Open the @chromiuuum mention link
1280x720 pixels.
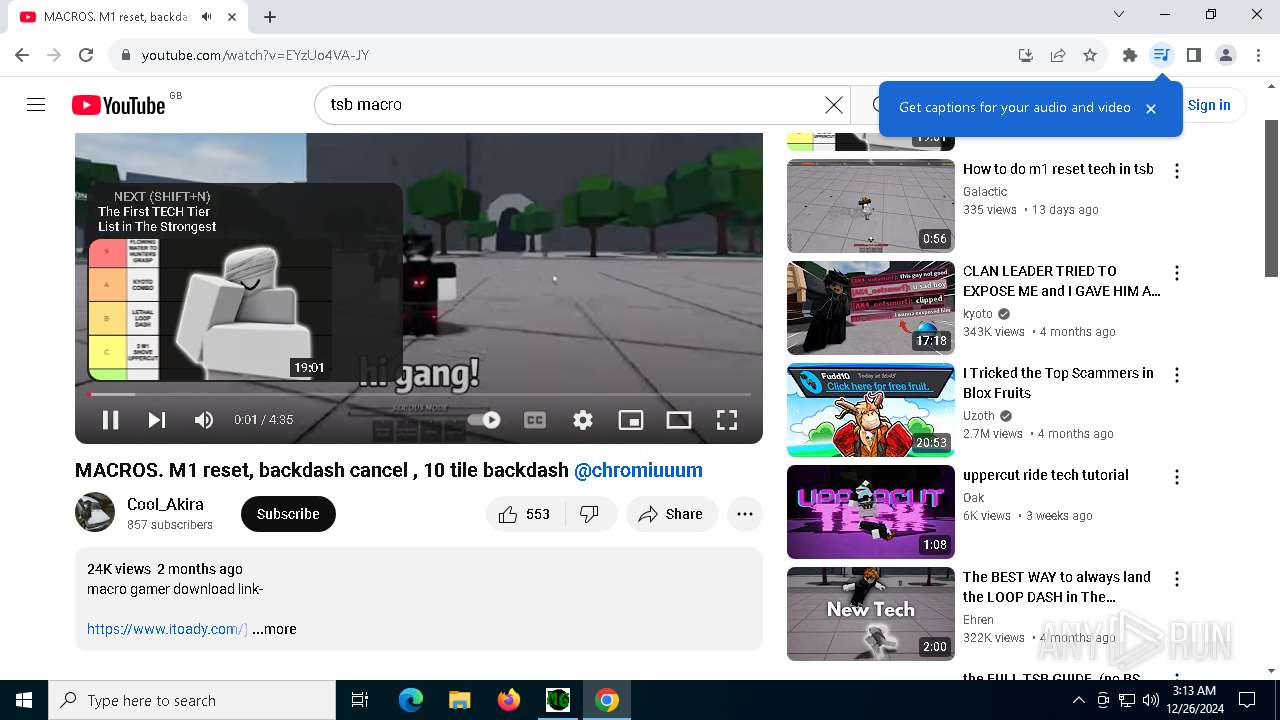[x=638, y=470]
